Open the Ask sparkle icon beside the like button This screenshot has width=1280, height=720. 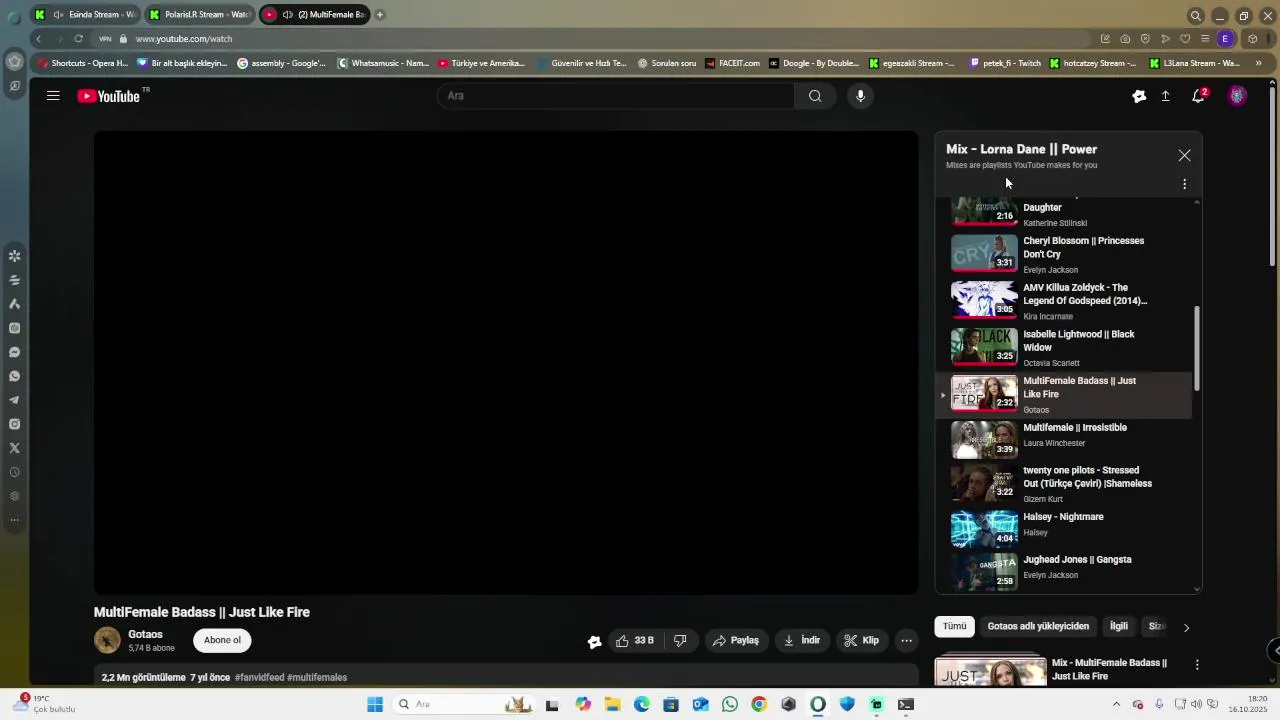coord(595,641)
